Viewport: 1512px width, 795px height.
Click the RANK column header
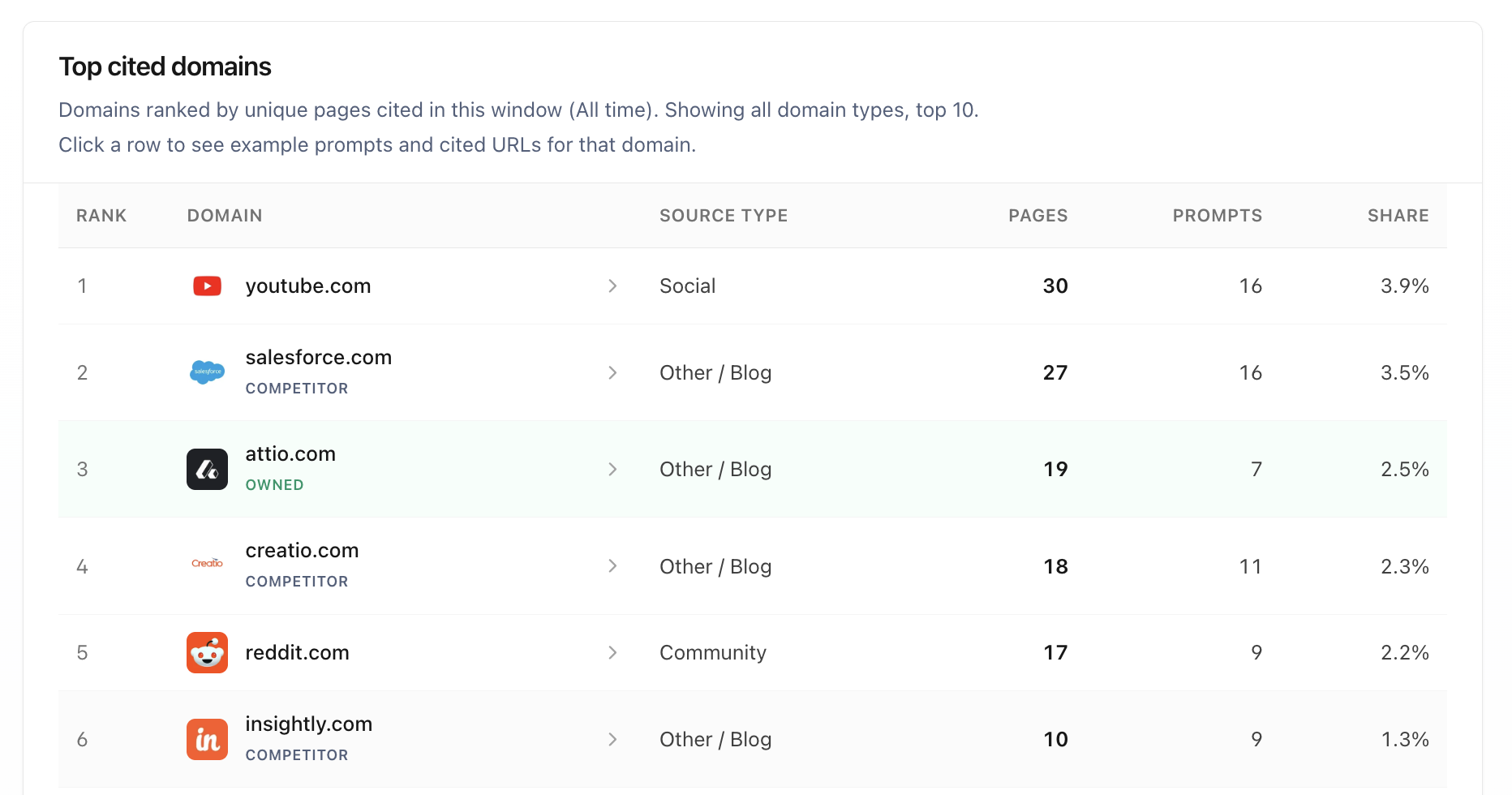click(x=101, y=216)
